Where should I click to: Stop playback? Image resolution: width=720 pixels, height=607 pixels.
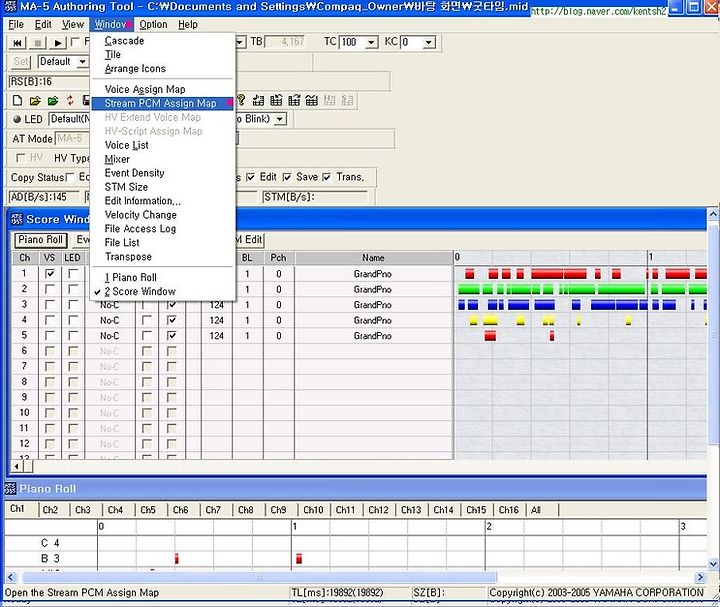[38, 43]
